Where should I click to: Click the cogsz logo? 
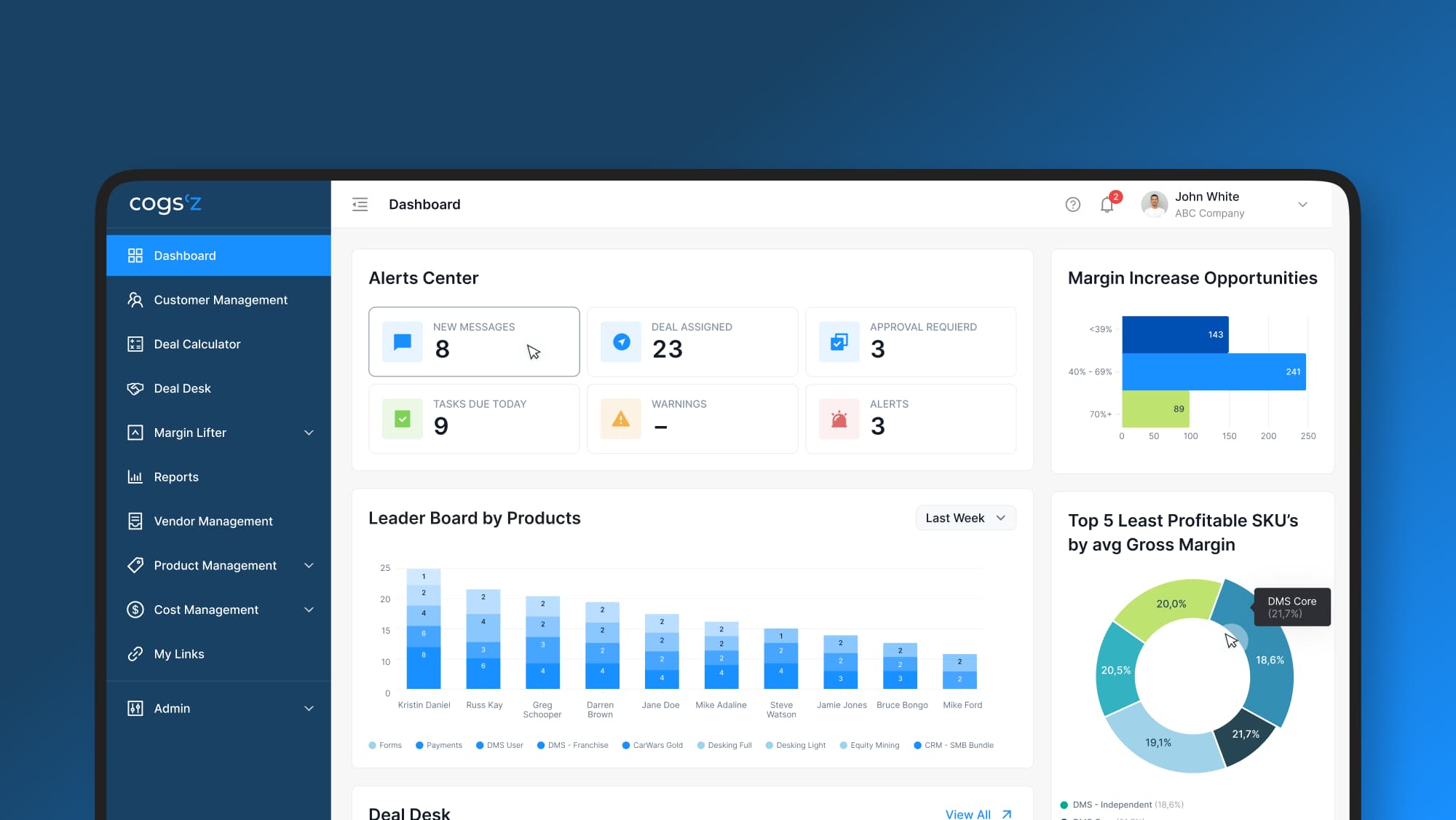[x=165, y=203]
